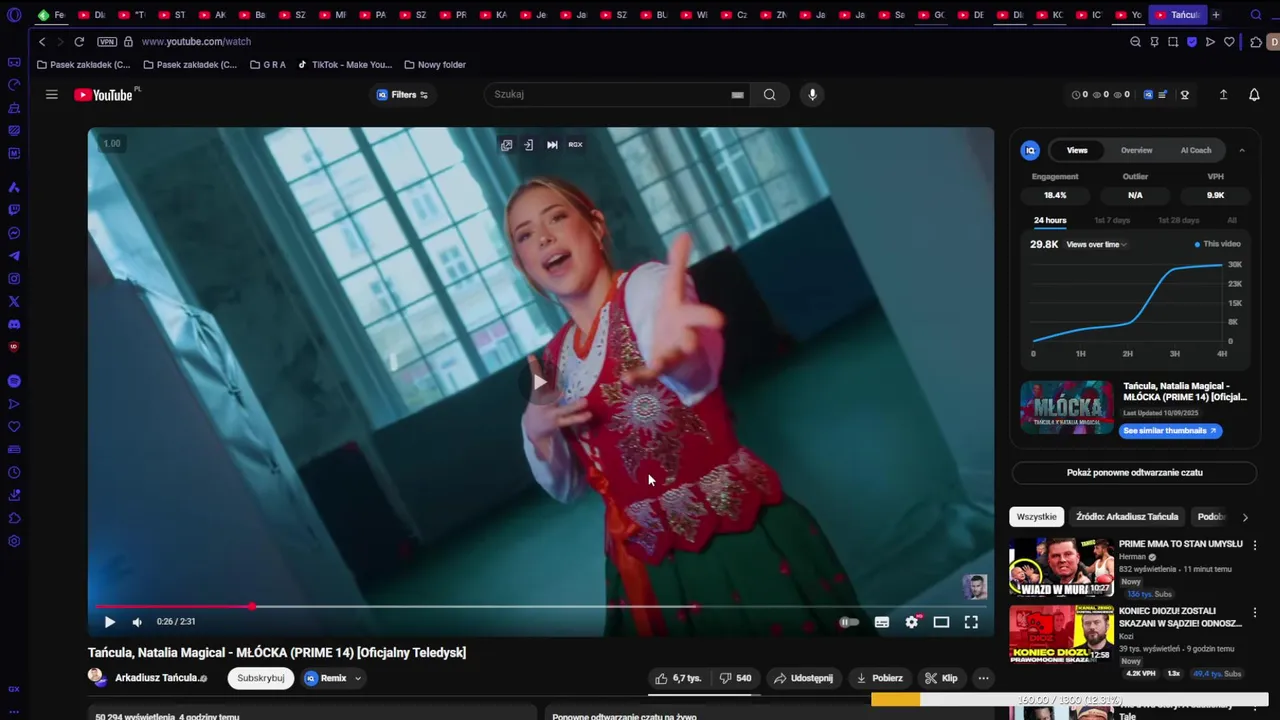This screenshot has width=1280, height=720.
Task: Open options for KONIEC DIOZU video
Action: coord(1255,613)
